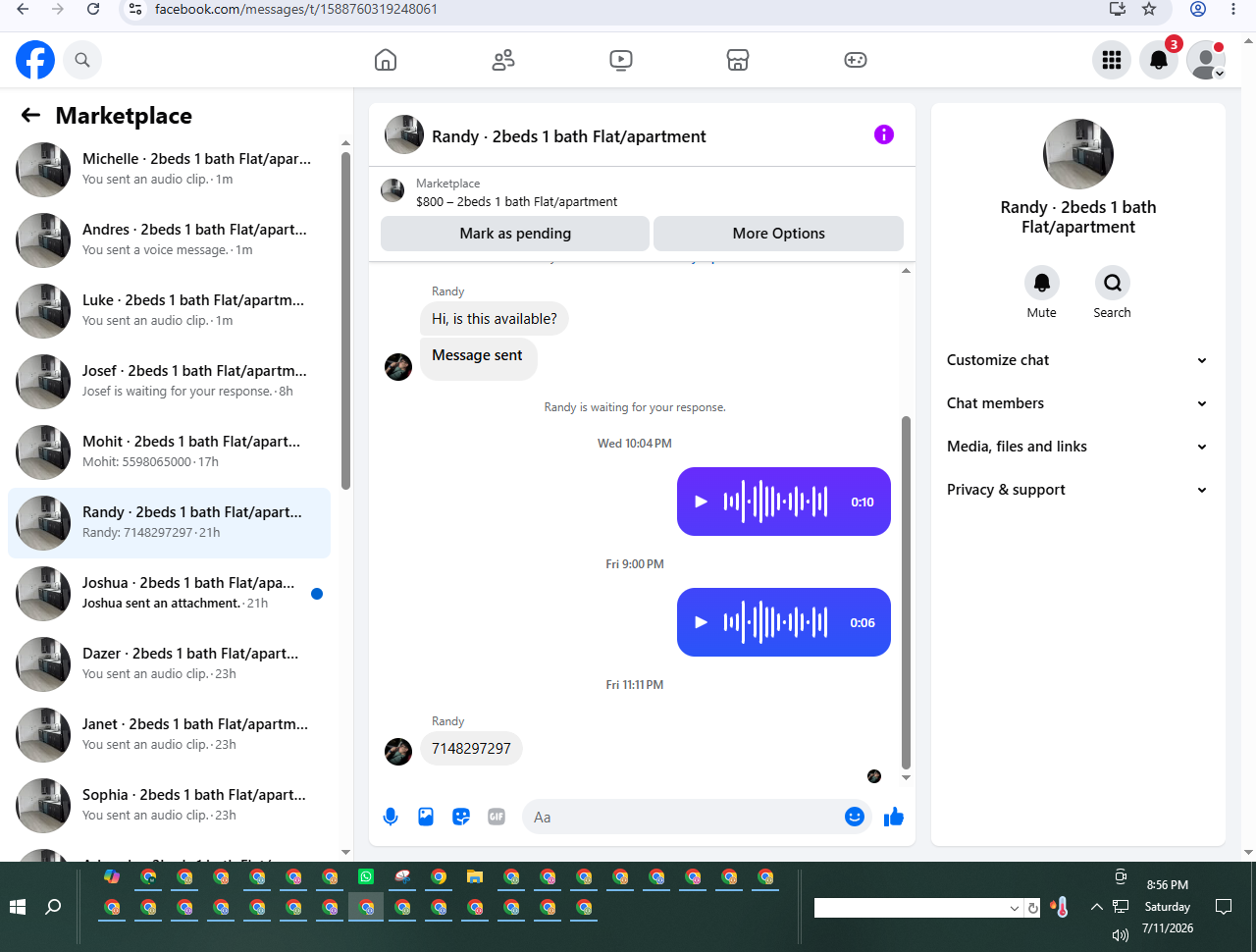This screenshot has width=1256, height=952.
Task: Open the Video icon in top navigation
Action: click(x=621, y=60)
